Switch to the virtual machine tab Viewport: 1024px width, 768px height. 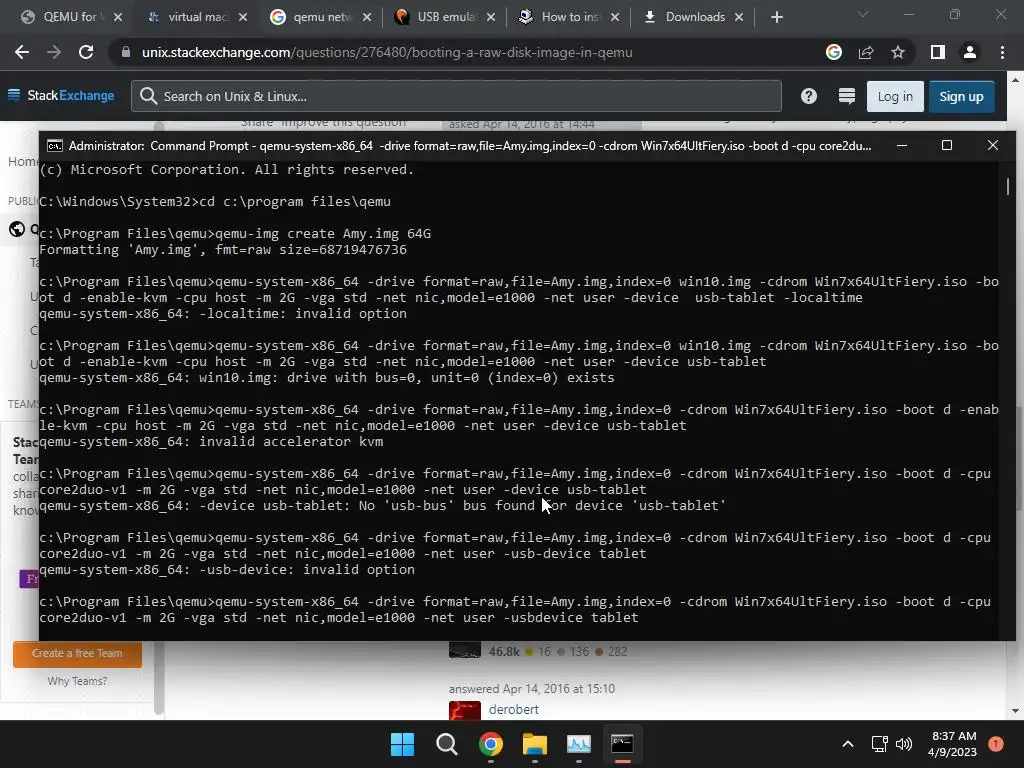tap(196, 17)
